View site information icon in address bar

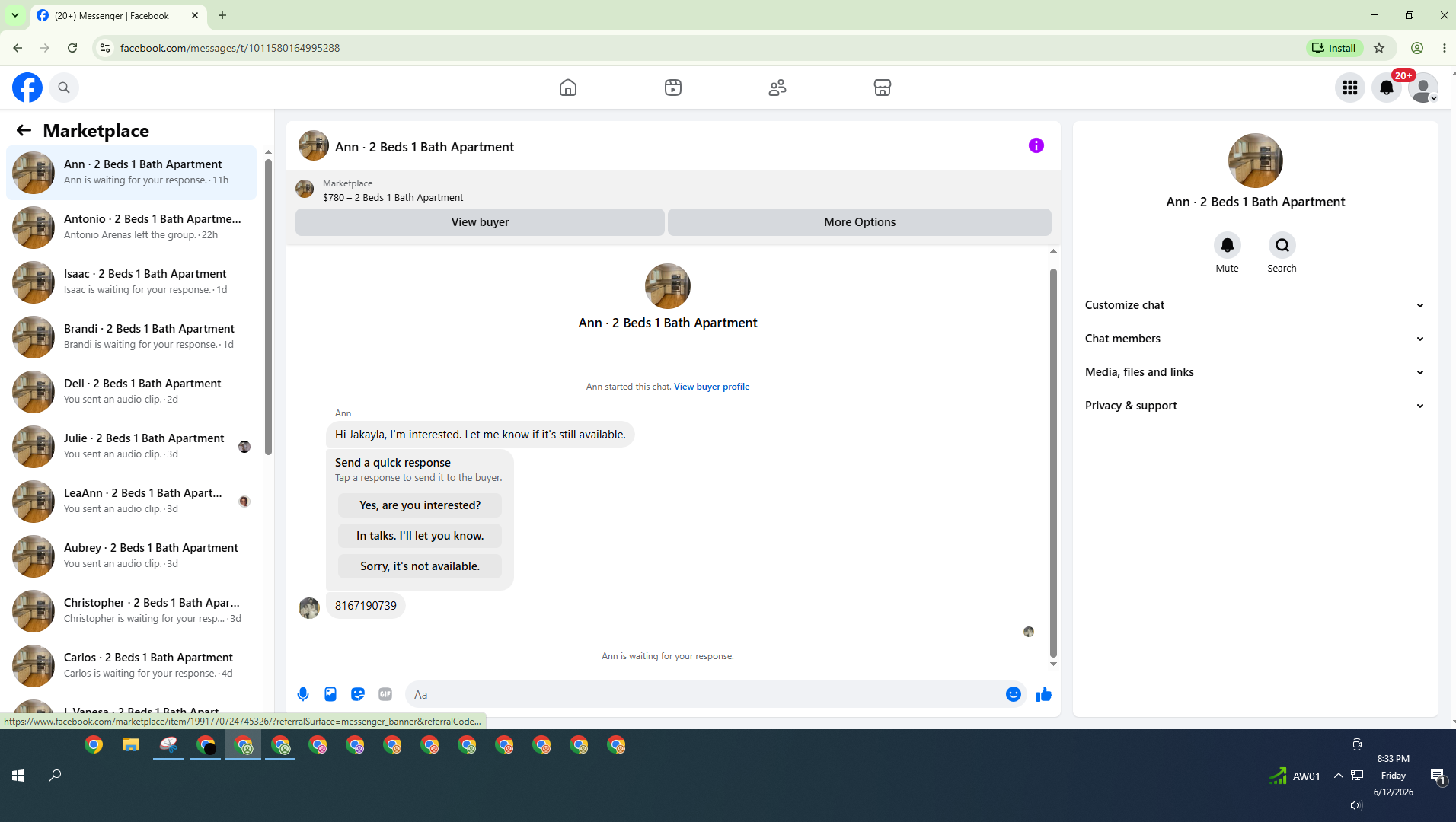coord(105,48)
